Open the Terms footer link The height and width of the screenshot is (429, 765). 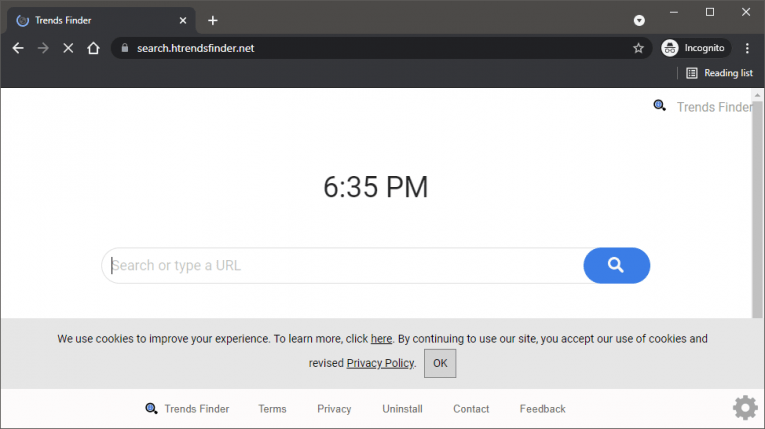(272, 409)
